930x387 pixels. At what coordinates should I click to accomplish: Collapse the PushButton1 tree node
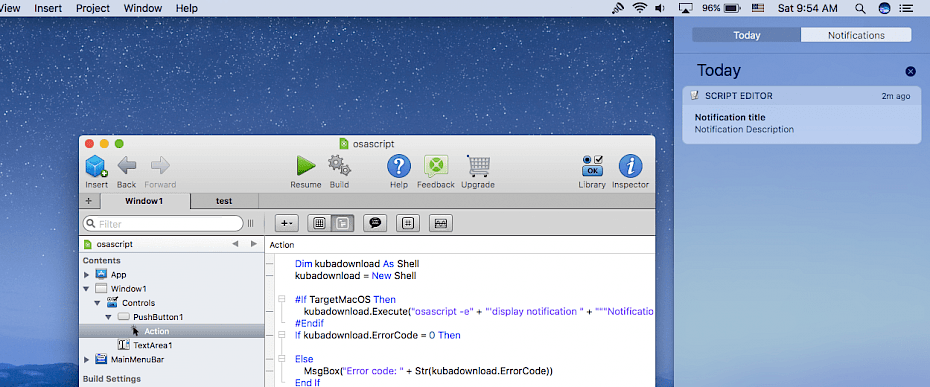(108, 317)
